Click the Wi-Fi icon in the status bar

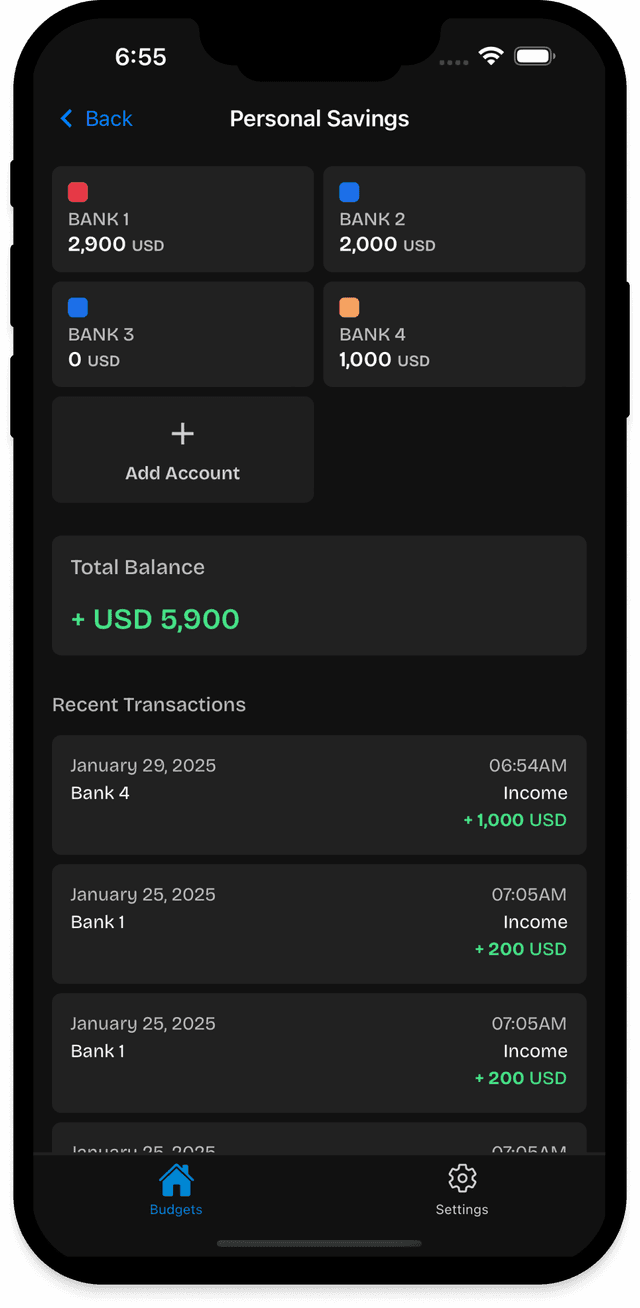pos(490,57)
